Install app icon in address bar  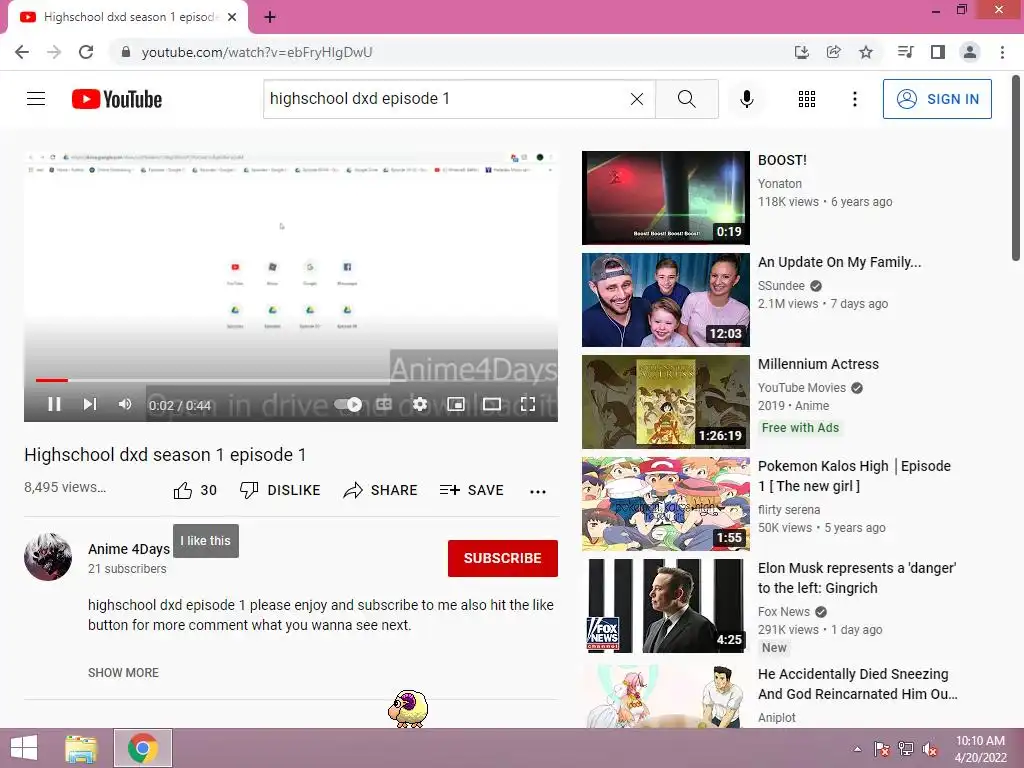click(x=801, y=52)
